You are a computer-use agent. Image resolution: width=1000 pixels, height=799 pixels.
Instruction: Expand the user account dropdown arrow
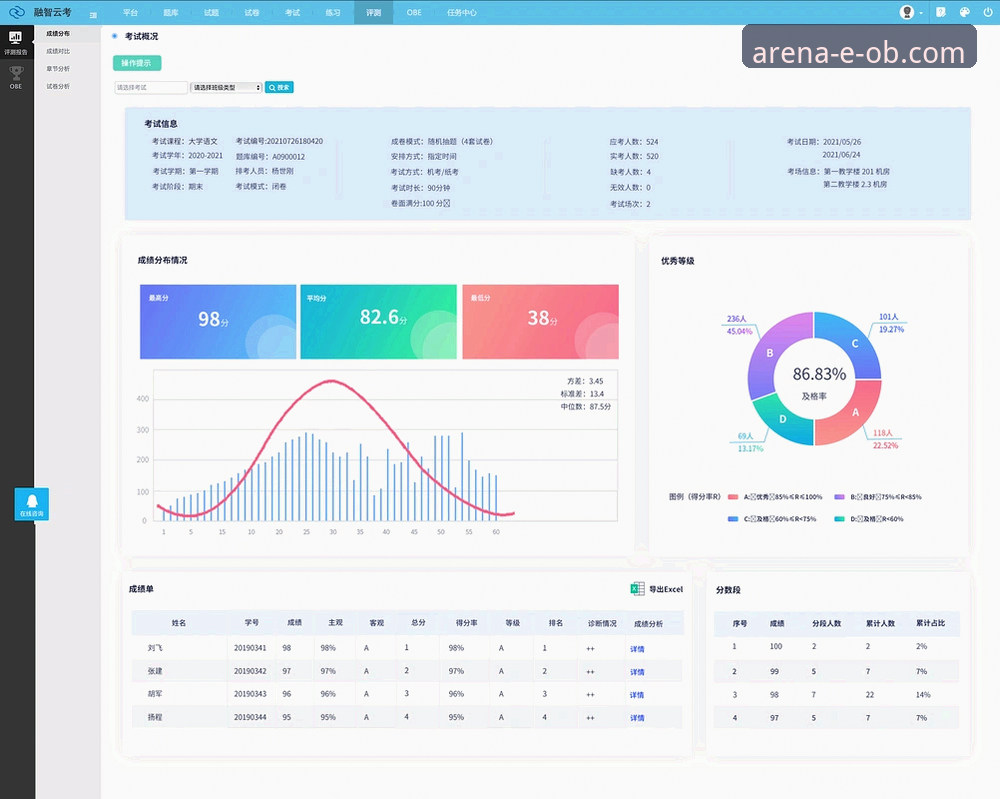click(x=921, y=13)
